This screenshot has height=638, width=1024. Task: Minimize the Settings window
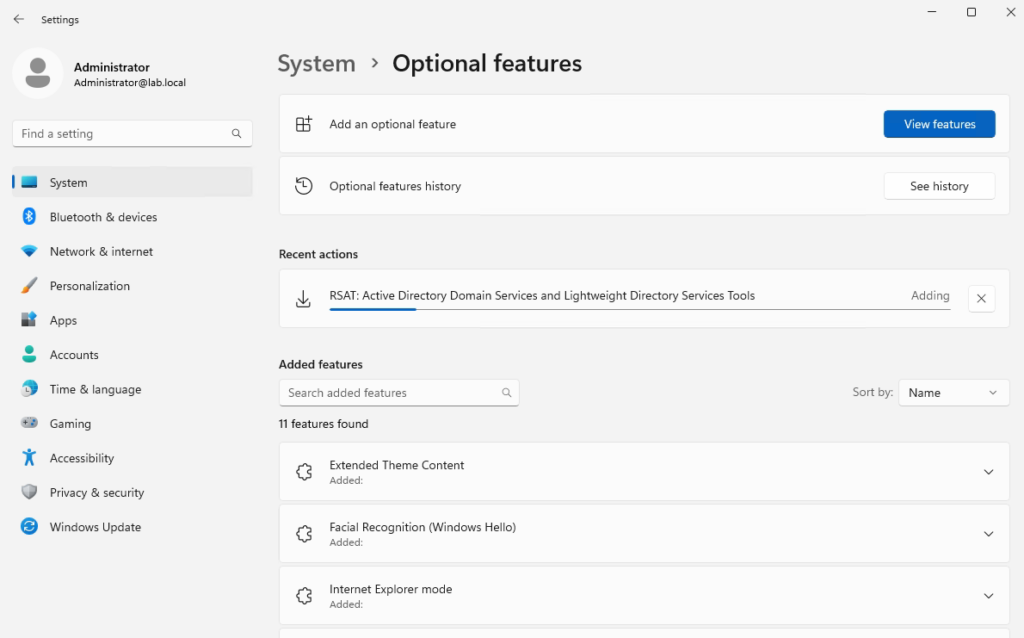click(x=932, y=12)
